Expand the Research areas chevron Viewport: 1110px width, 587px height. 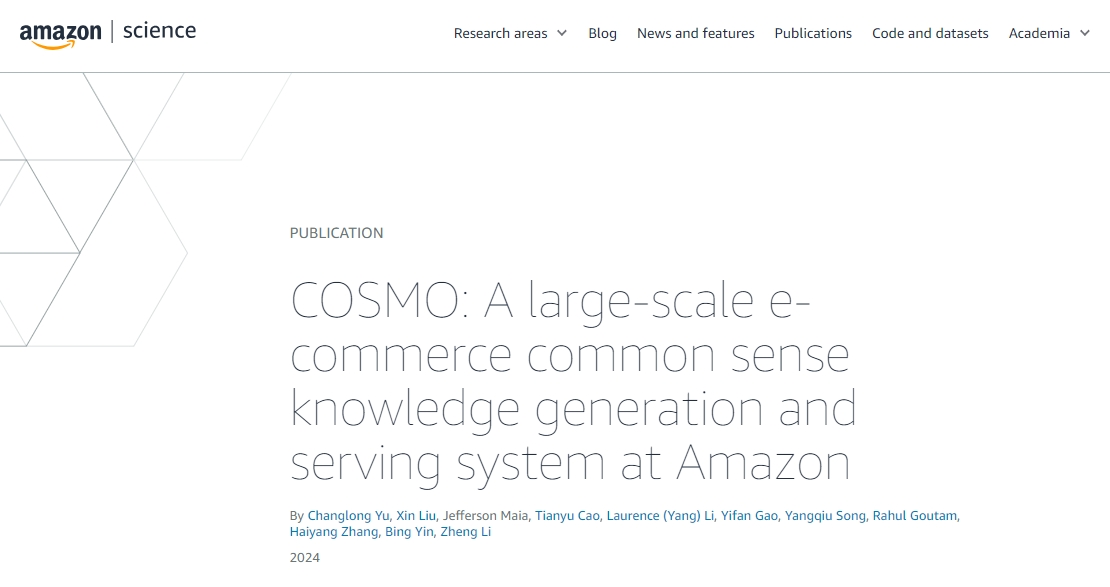562,33
